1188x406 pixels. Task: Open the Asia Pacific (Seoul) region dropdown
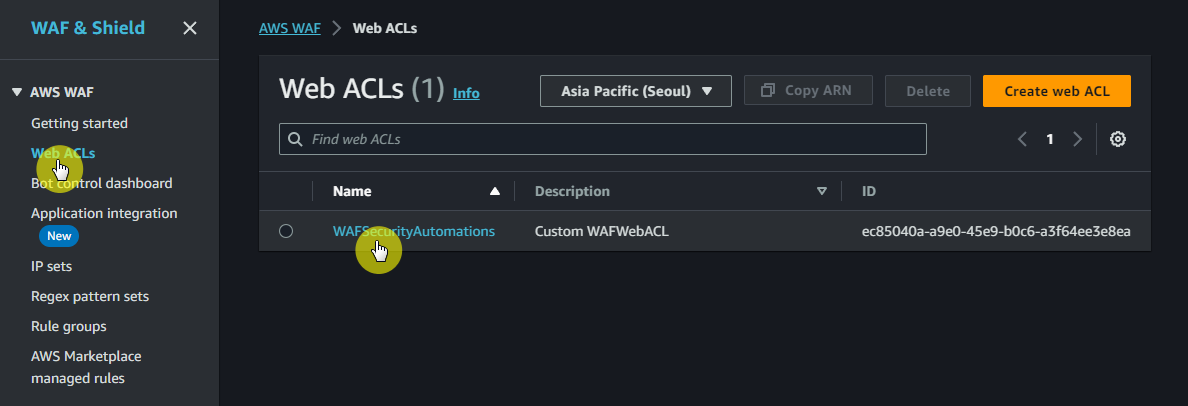(636, 91)
